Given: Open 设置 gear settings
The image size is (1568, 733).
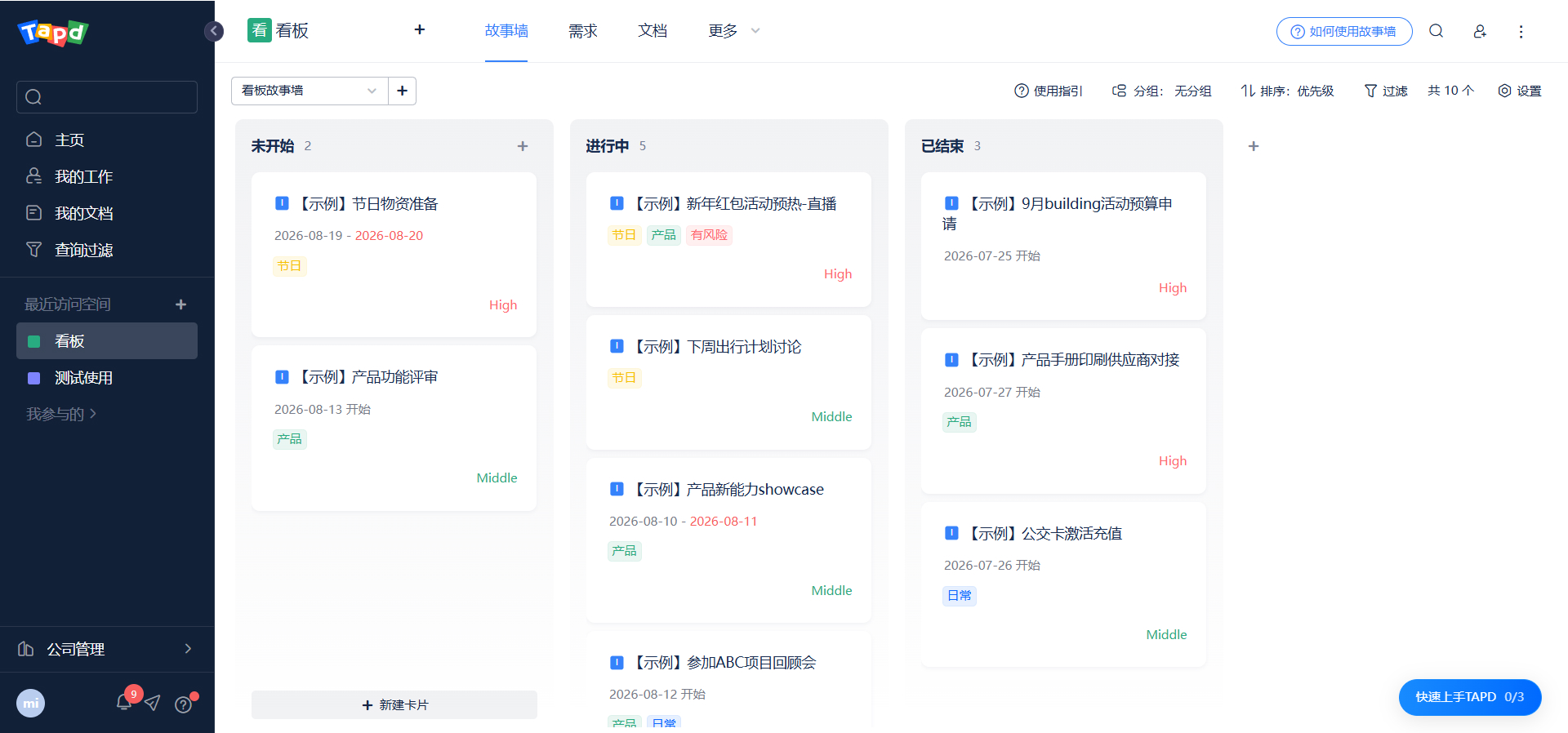Looking at the screenshot, I should (x=1520, y=91).
